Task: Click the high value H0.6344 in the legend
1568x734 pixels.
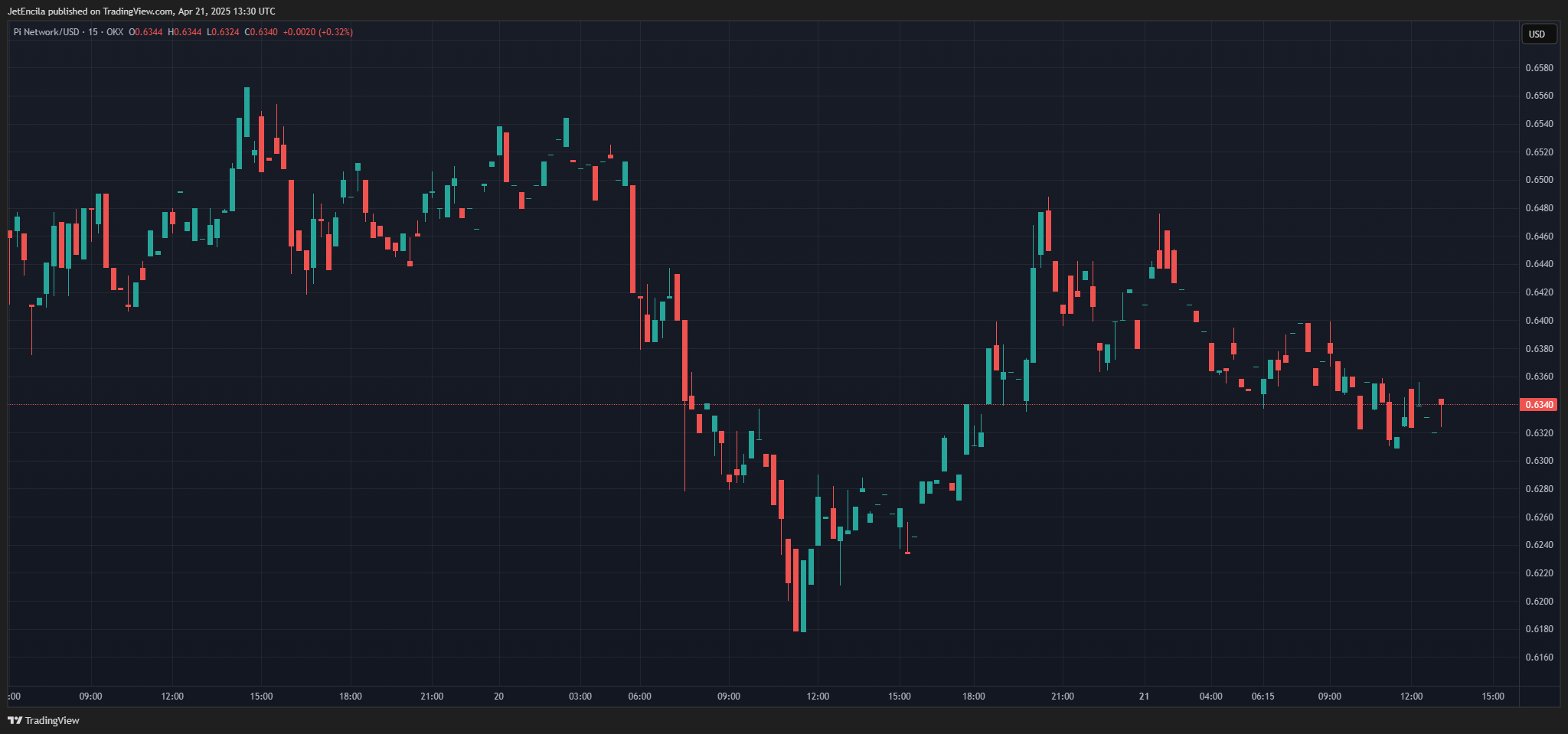Action: pos(184,32)
